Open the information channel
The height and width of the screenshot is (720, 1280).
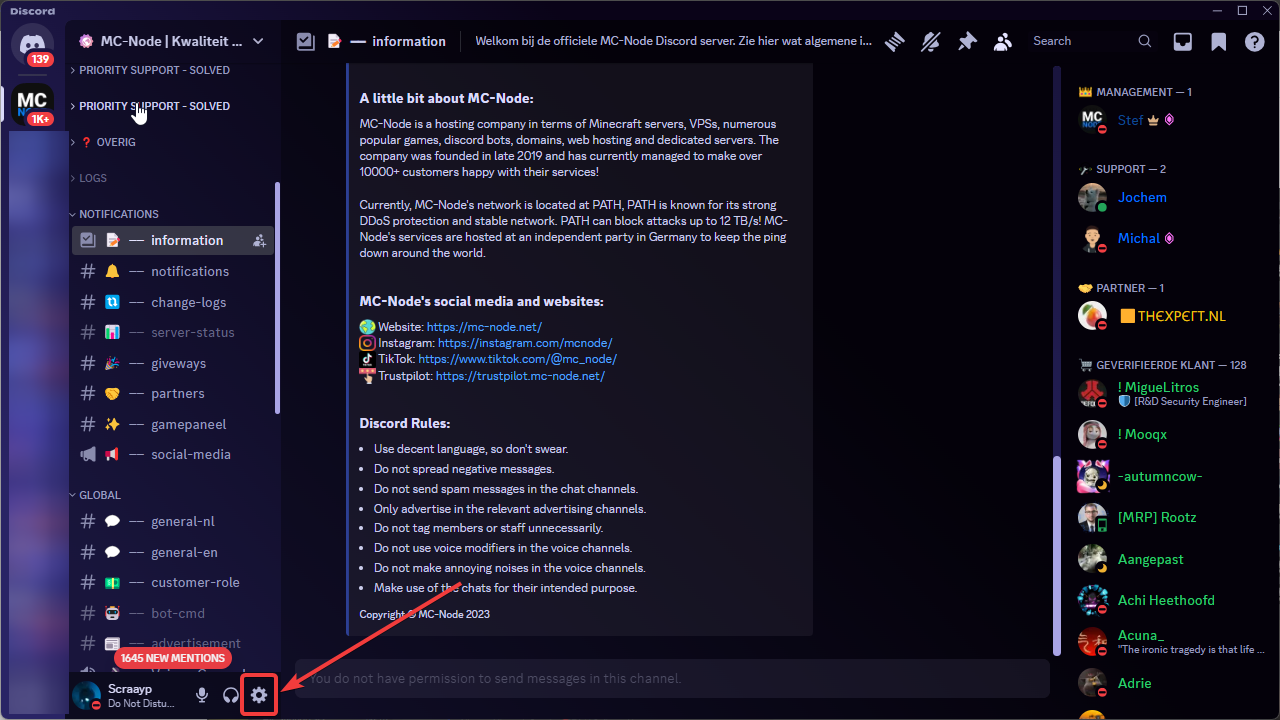pos(173,240)
